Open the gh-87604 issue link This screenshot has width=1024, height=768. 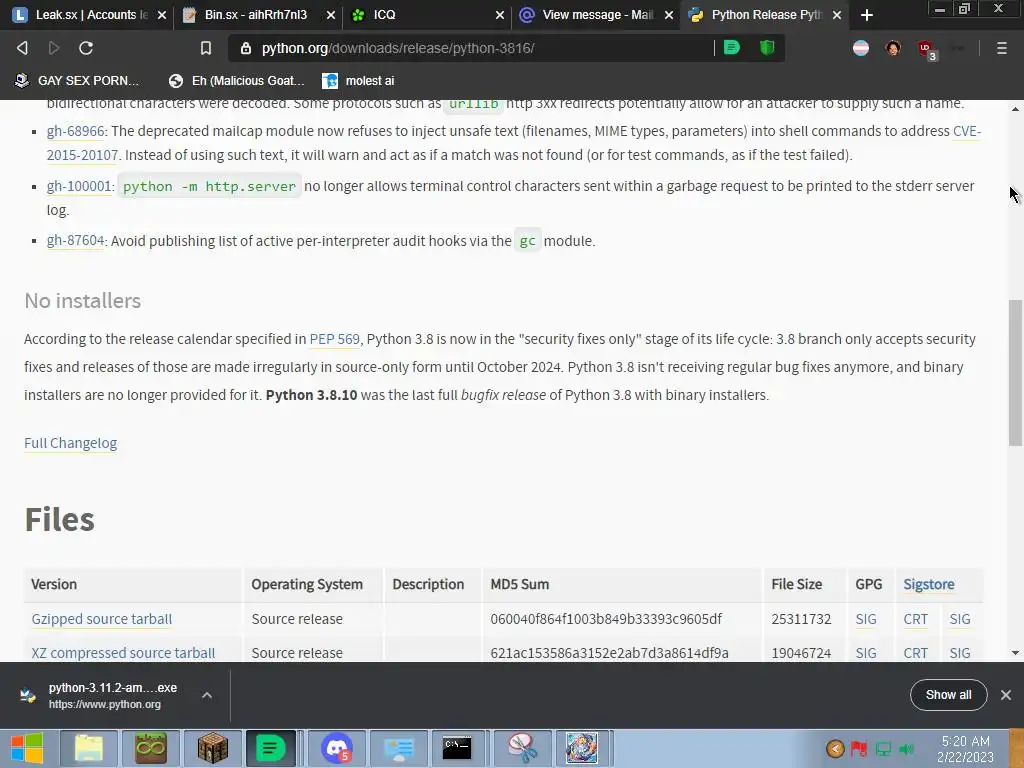pos(75,240)
